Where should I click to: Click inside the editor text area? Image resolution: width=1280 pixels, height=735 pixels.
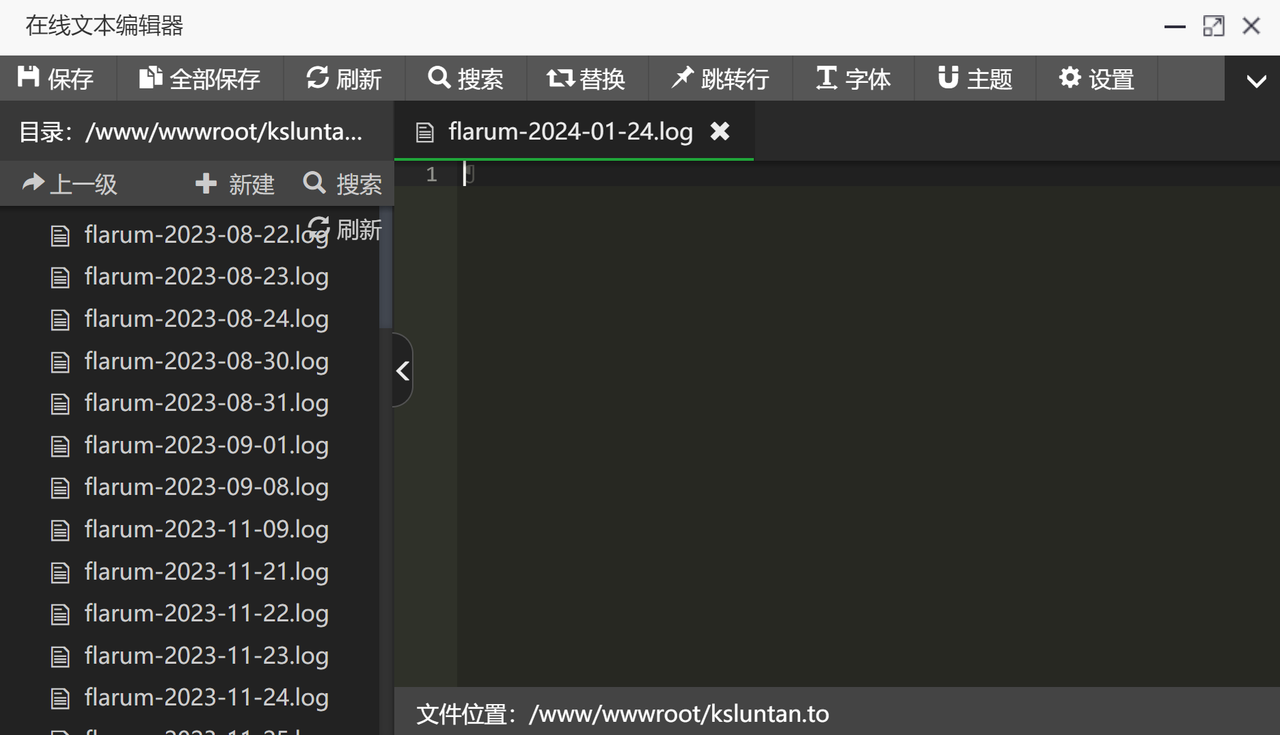click(800, 400)
